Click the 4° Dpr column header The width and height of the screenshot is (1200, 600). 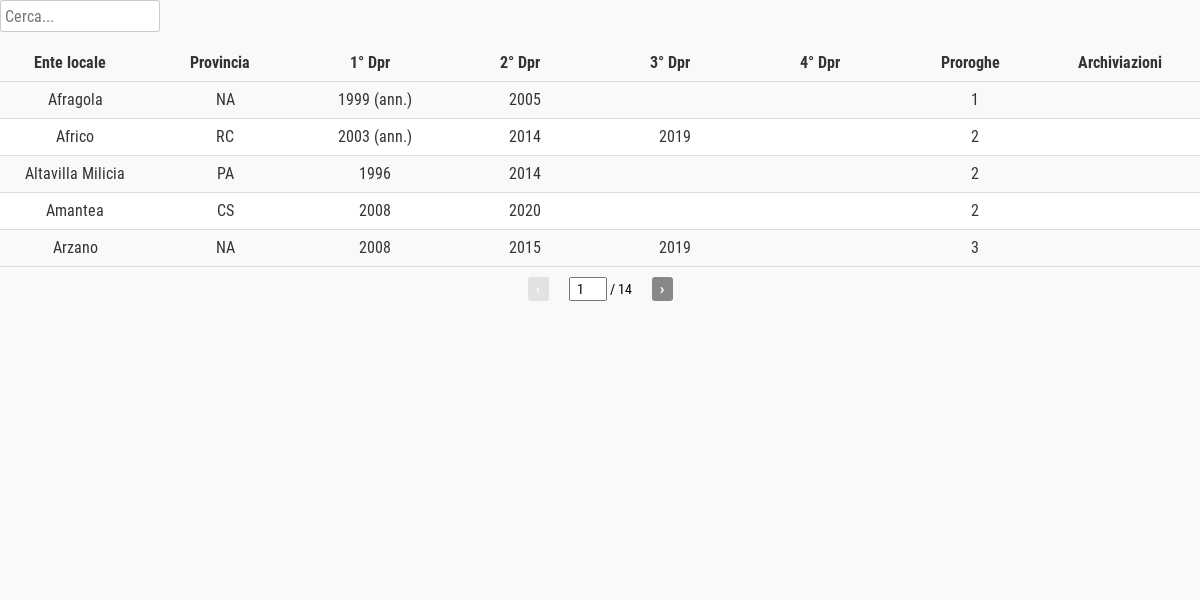pos(820,62)
